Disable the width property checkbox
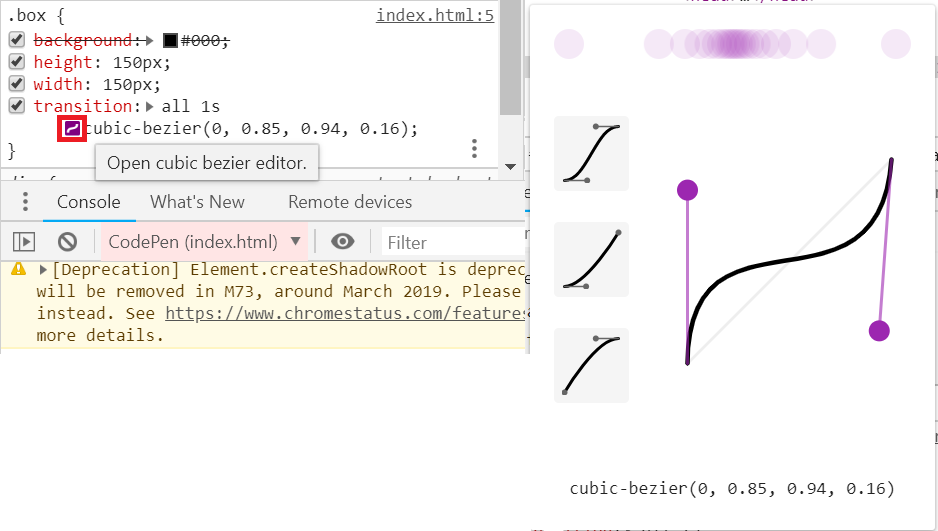The height and width of the screenshot is (531, 938). point(17,84)
